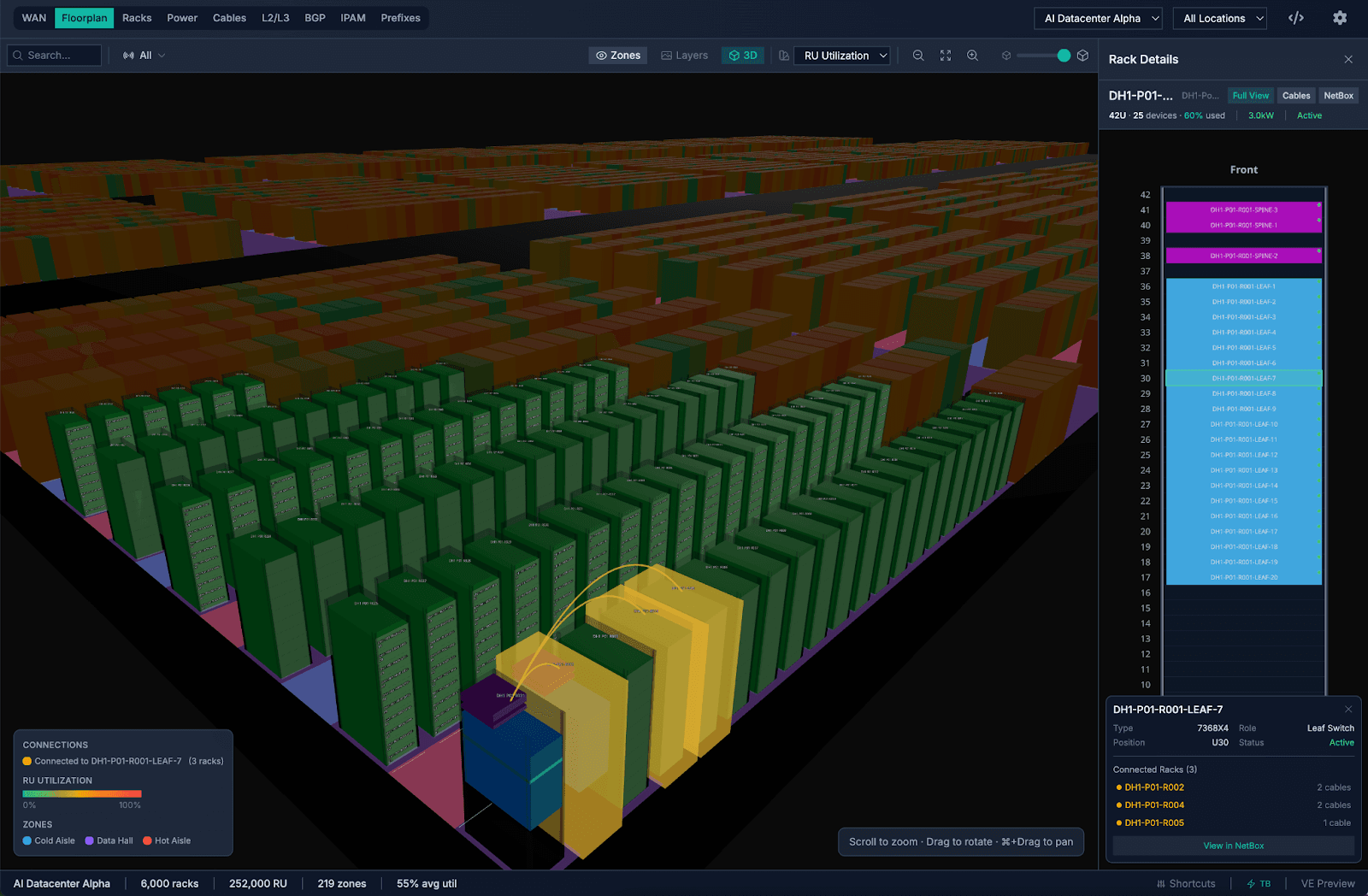
Task: Open the code export </> icon
Action: click(x=1296, y=17)
